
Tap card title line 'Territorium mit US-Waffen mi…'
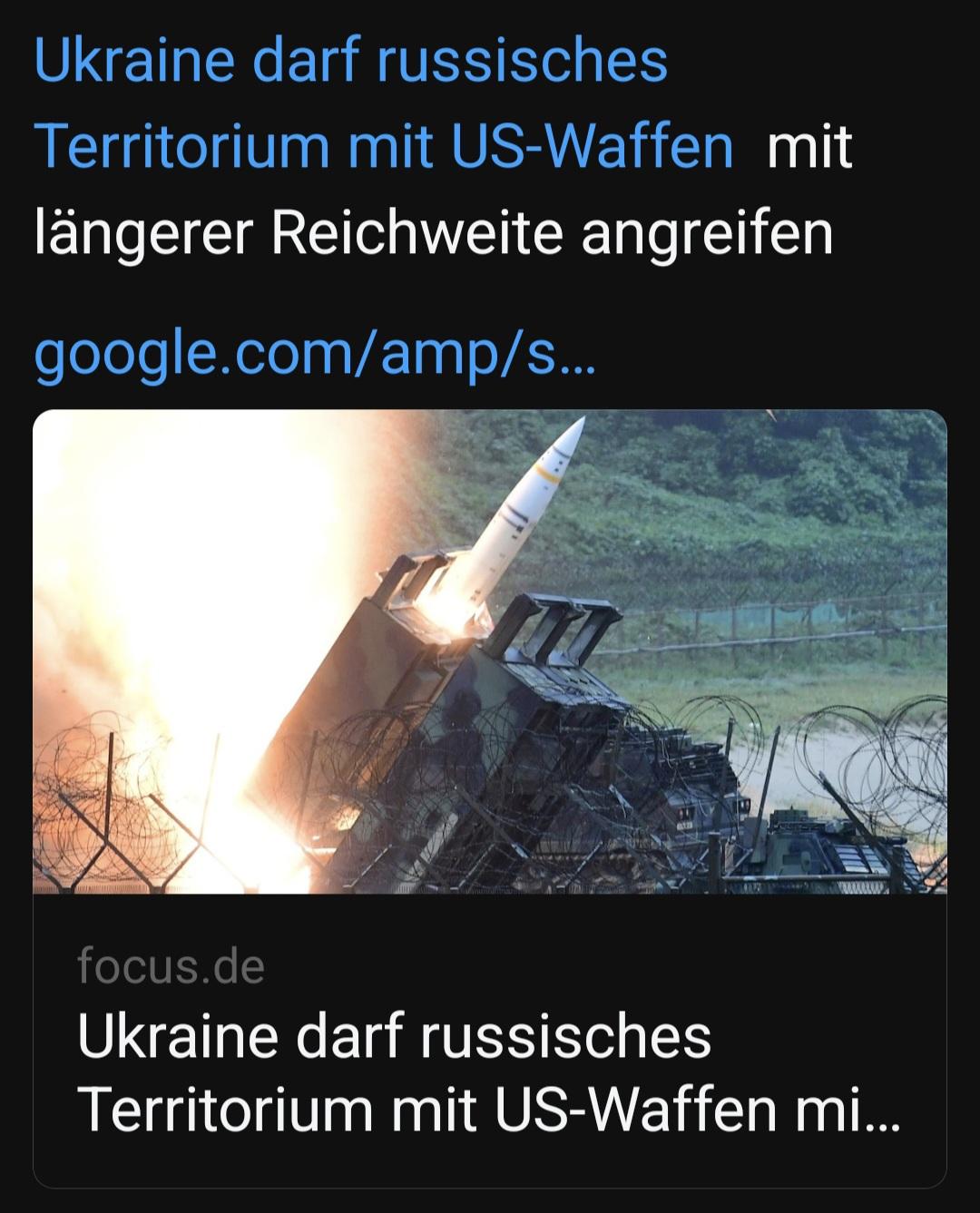click(x=488, y=1110)
